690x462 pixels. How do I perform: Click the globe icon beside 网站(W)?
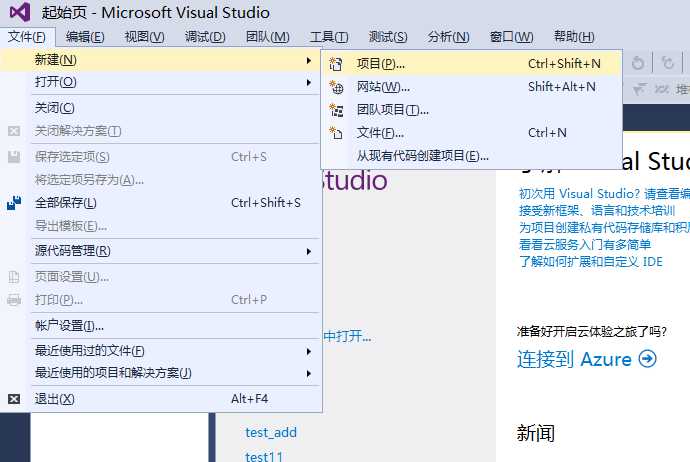point(337,87)
